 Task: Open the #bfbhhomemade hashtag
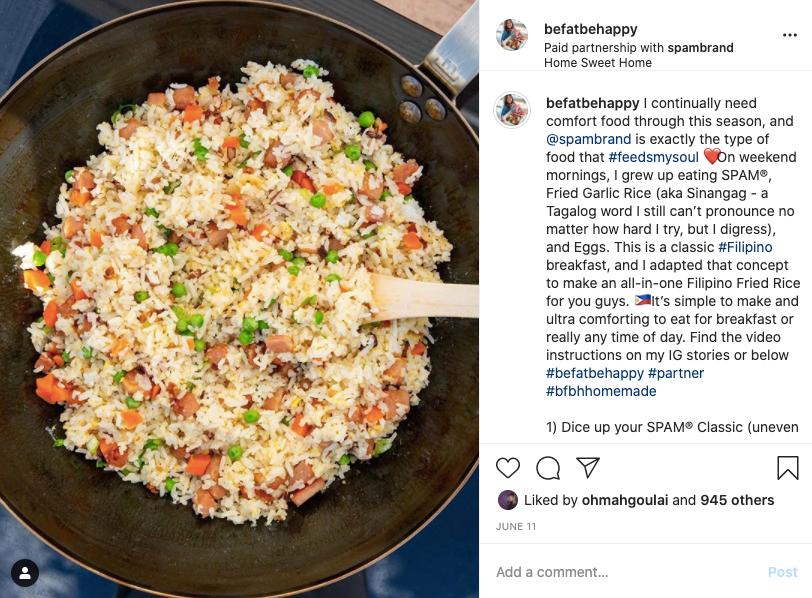601,391
